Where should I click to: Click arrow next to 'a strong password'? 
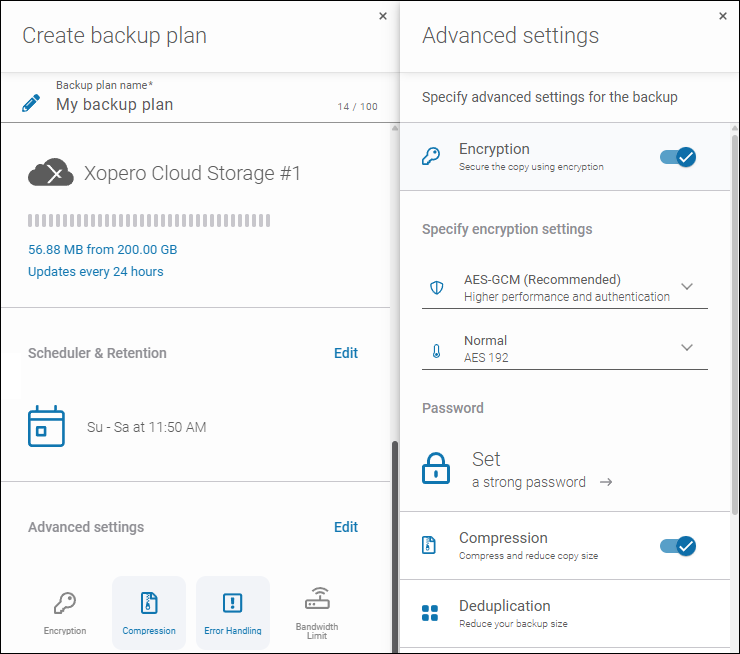[x=606, y=482]
